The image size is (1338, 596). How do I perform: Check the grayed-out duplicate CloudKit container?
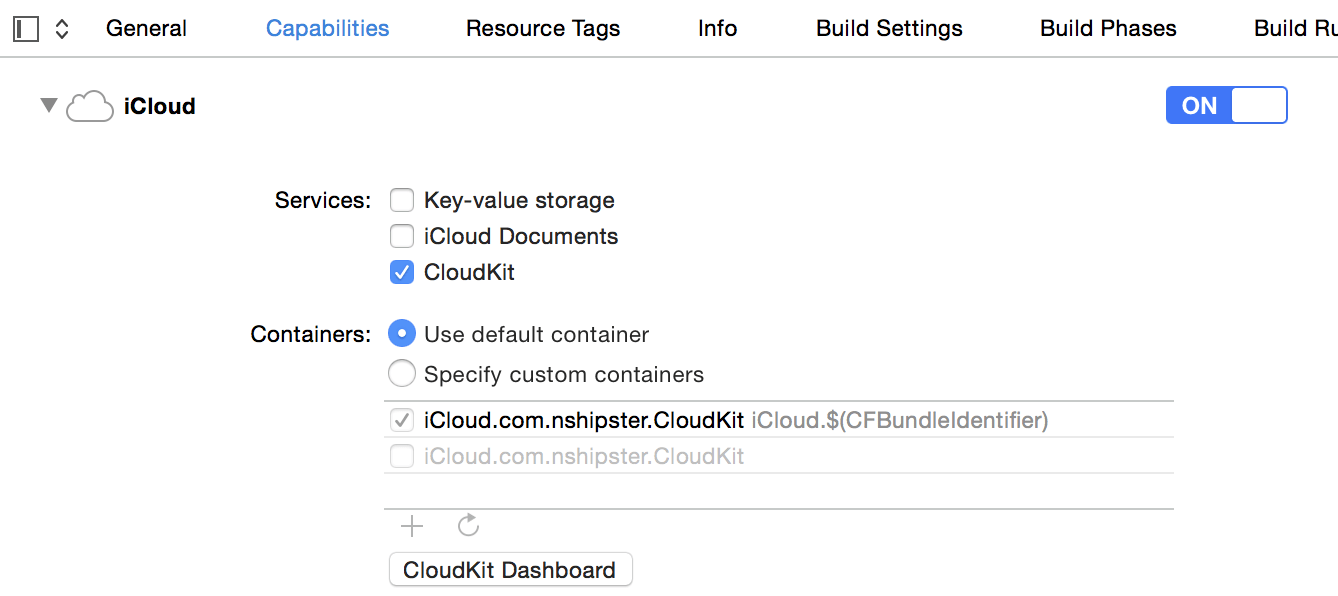pos(401,456)
